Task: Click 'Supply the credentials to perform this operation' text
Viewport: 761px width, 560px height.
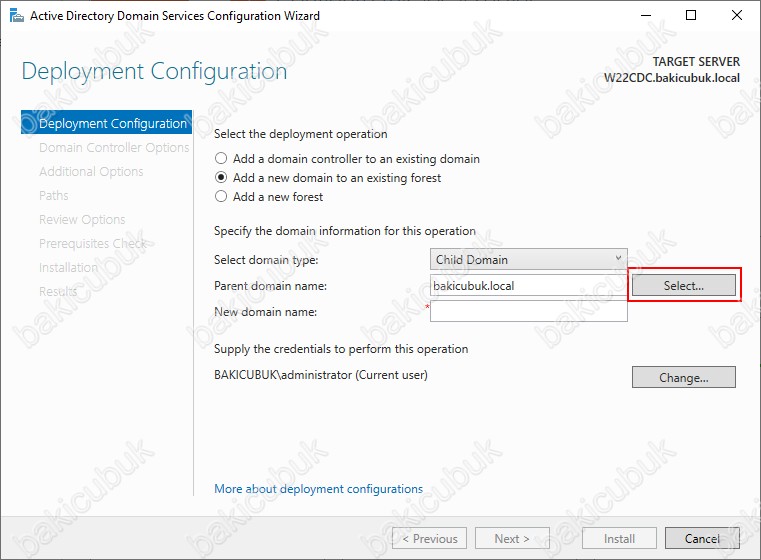Action: (x=341, y=349)
